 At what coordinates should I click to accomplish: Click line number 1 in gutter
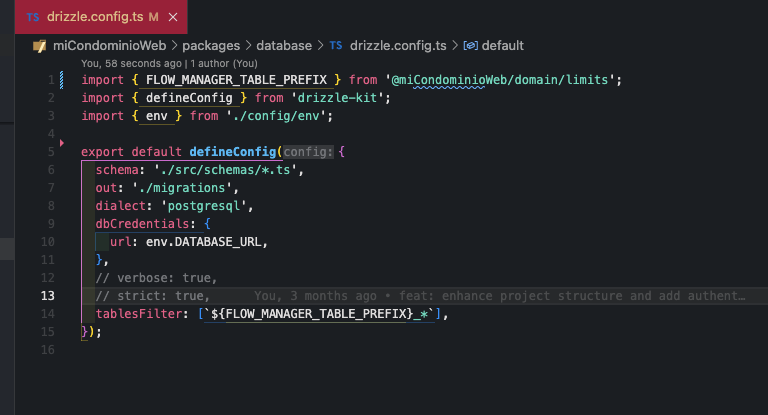click(x=51, y=80)
